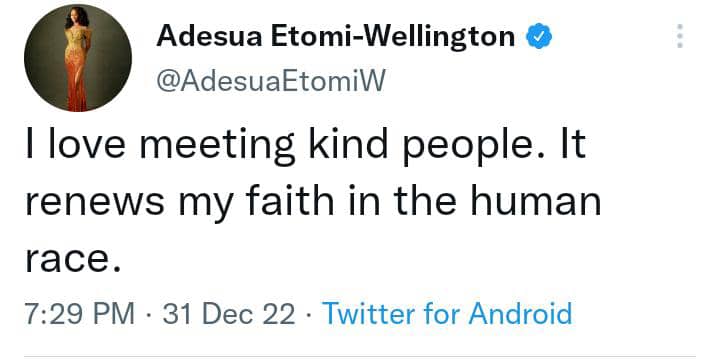Click the 31 Dec 22 date

(x=229, y=314)
